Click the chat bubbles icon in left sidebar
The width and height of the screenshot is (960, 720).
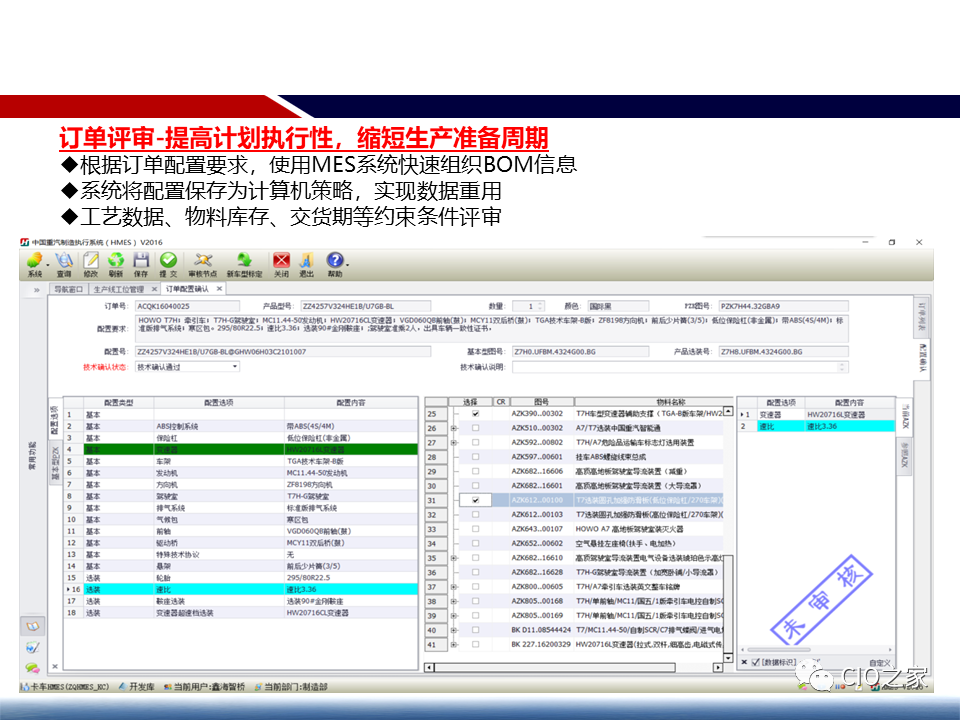point(32,667)
